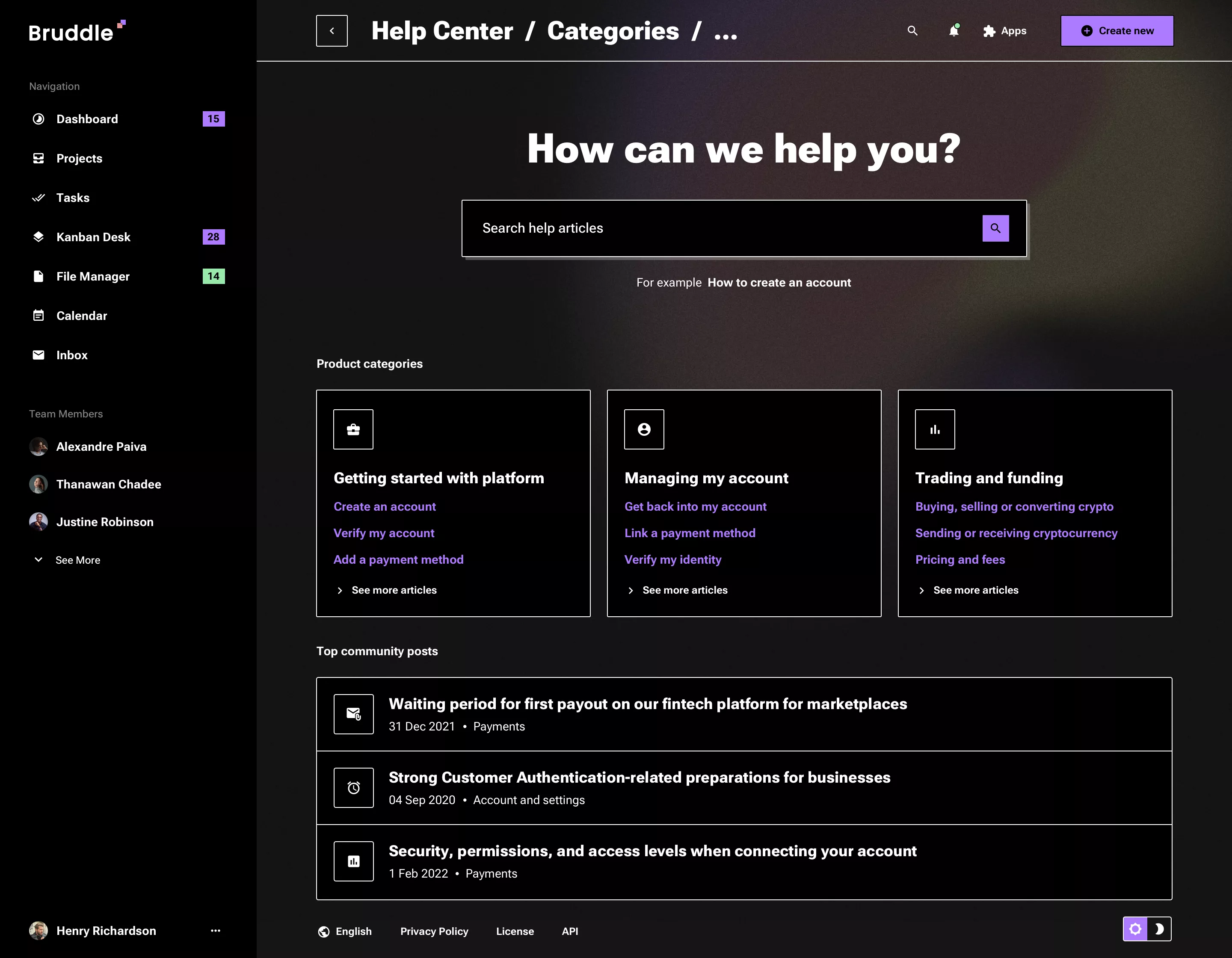Open the Verify my identity article
The height and width of the screenshot is (958, 1232).
pos(672,559)
